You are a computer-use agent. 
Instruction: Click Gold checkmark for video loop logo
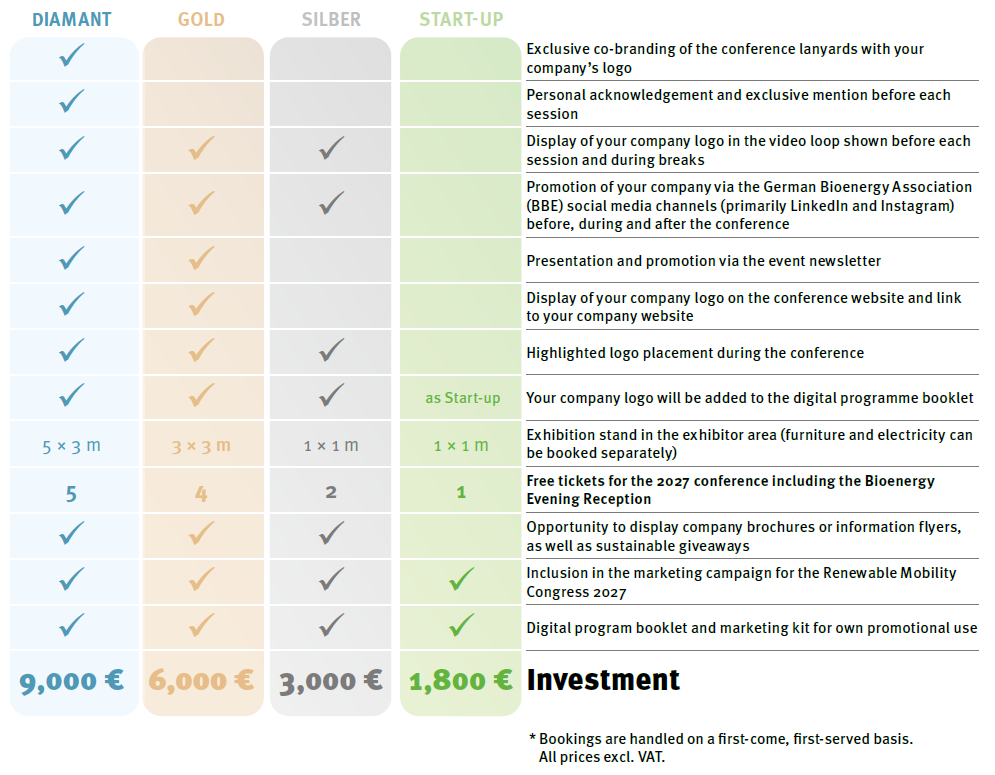coord(202,149)
